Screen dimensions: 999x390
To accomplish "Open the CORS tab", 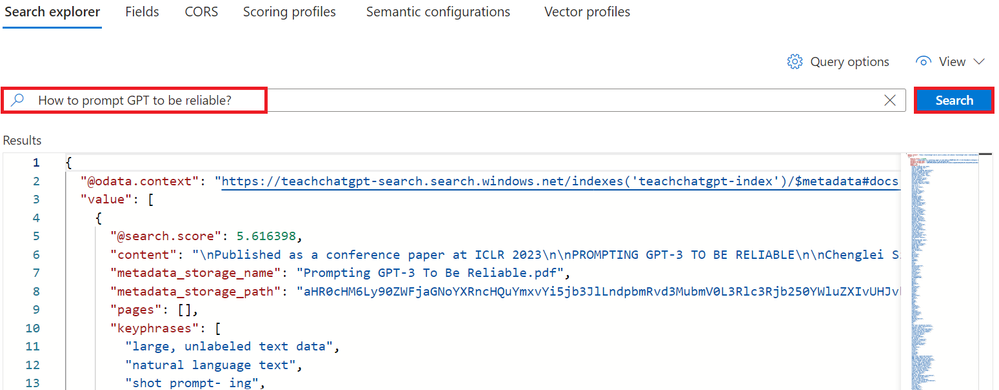I will pyautogui.click(x=201, y=12).
